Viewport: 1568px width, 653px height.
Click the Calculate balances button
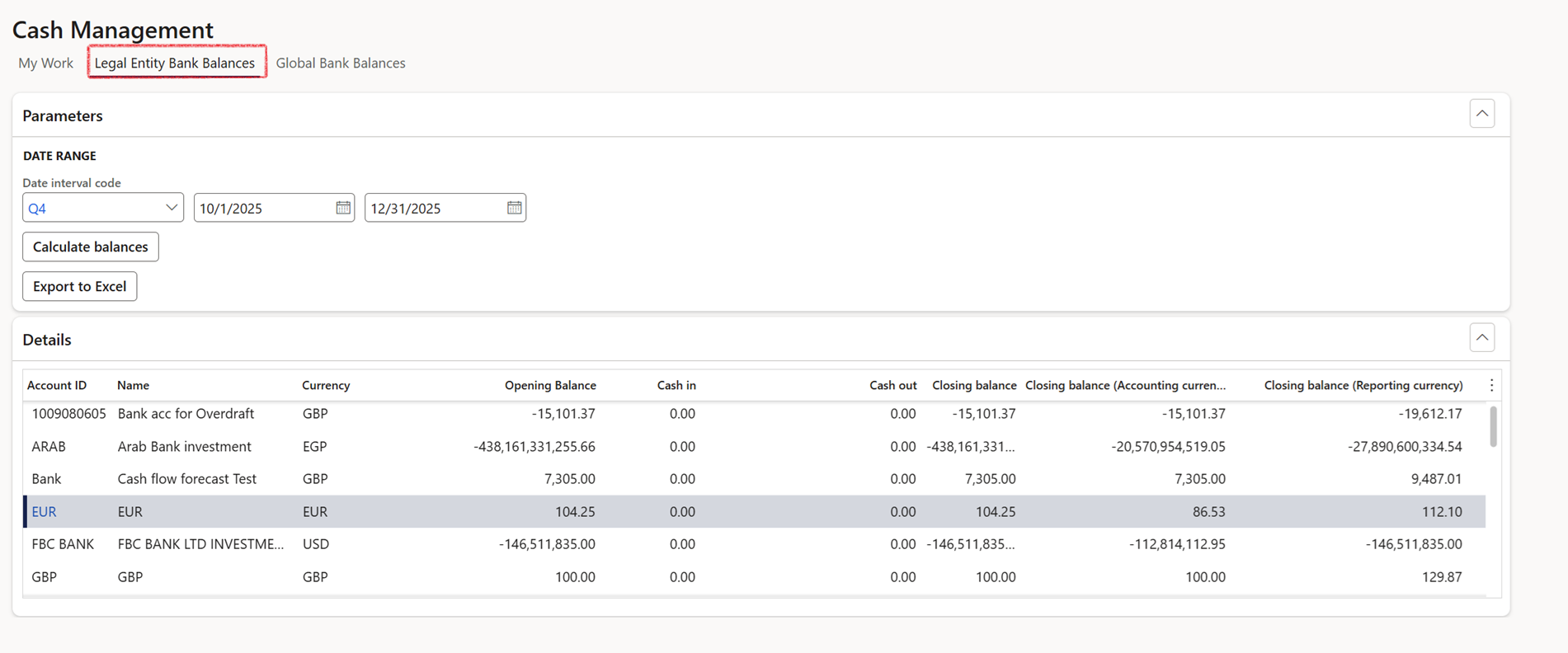(x=91, y=247)
